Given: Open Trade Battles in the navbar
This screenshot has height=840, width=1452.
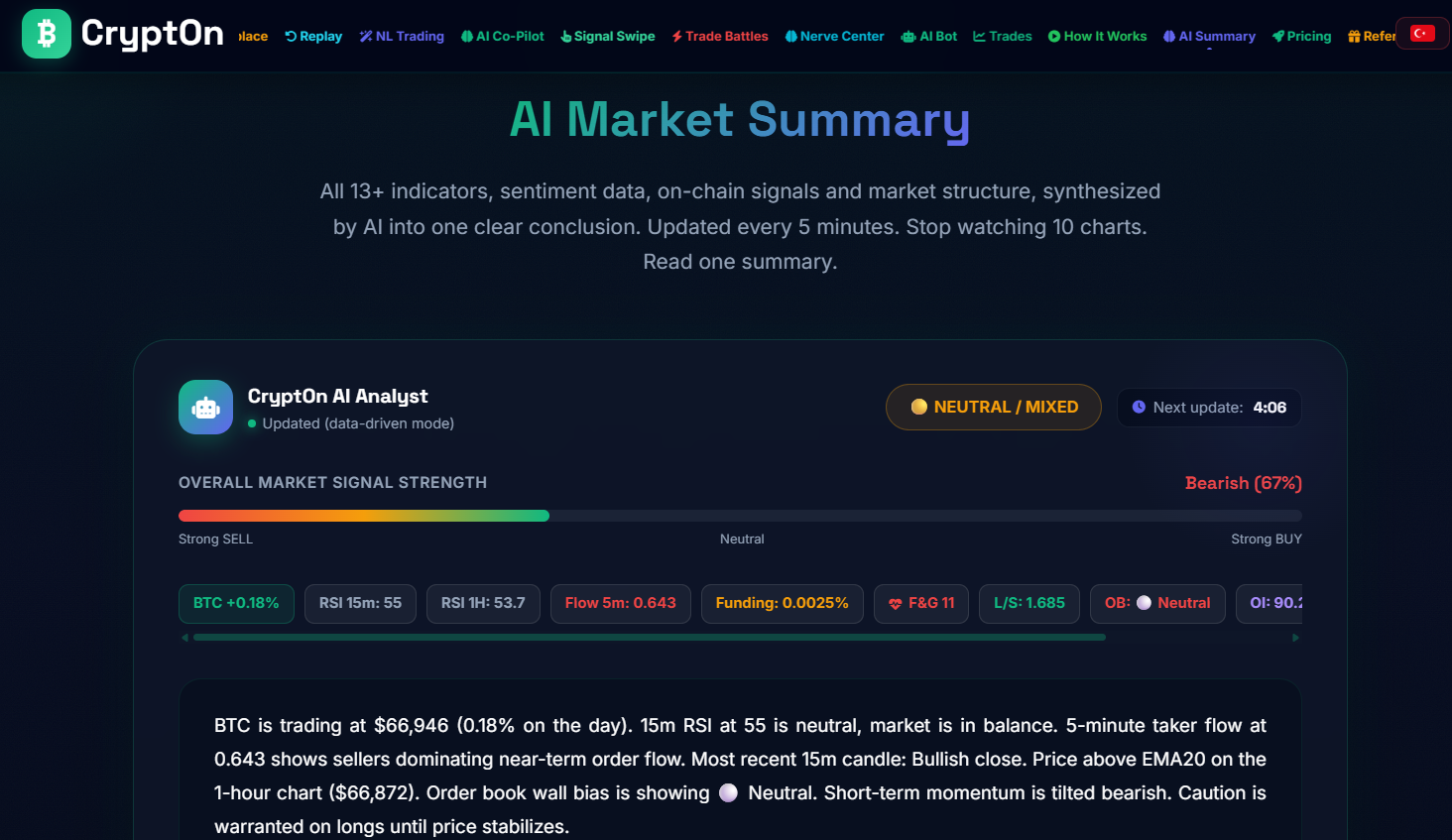Looking at the screenshot, I should [720, 37].
